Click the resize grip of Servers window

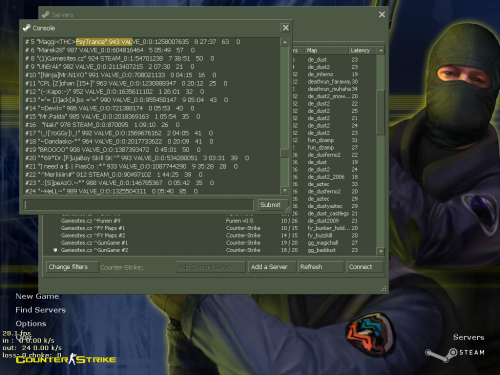click(x=384, y=289)
